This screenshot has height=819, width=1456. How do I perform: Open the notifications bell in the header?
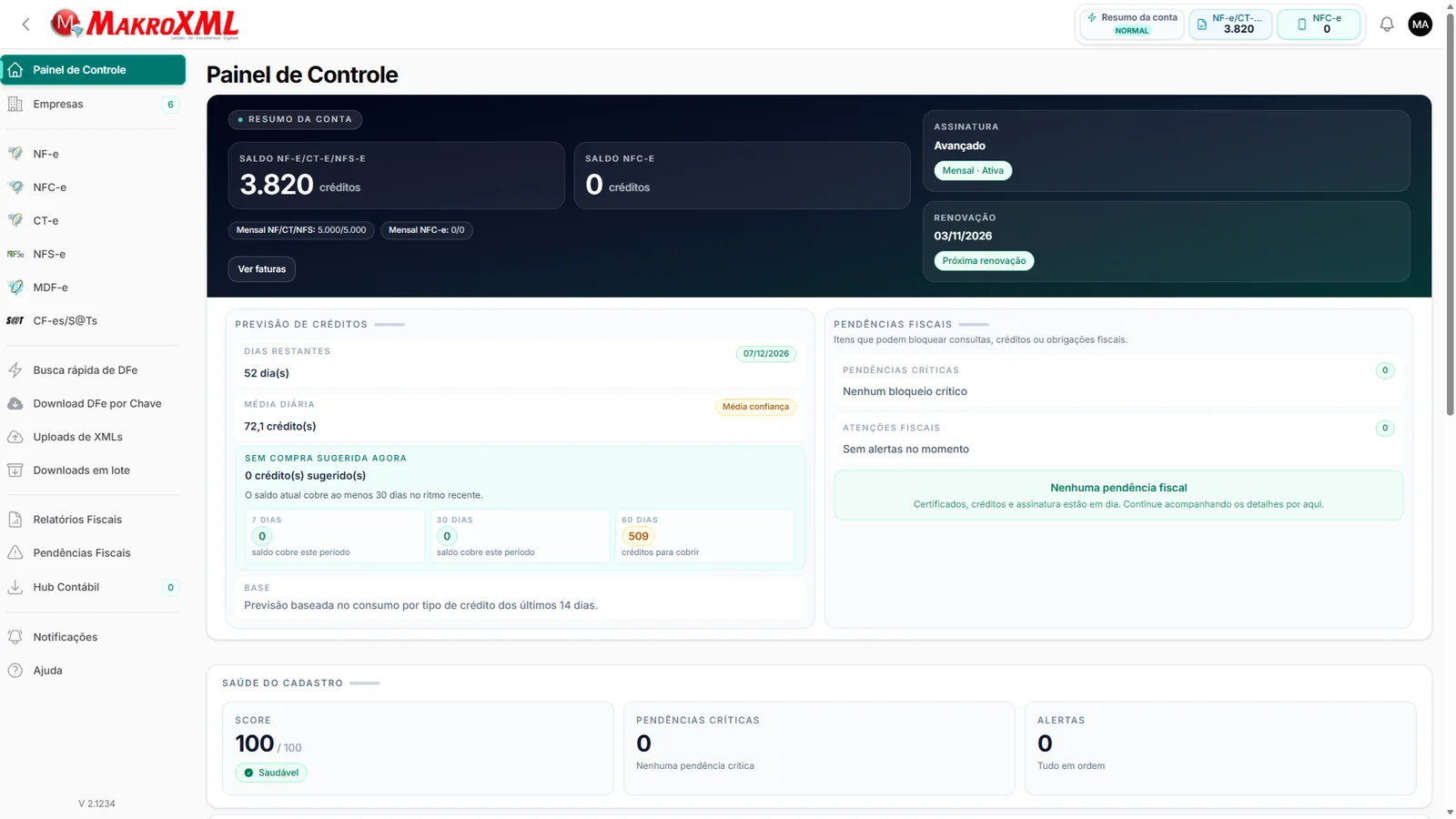tap(1387, 25)
